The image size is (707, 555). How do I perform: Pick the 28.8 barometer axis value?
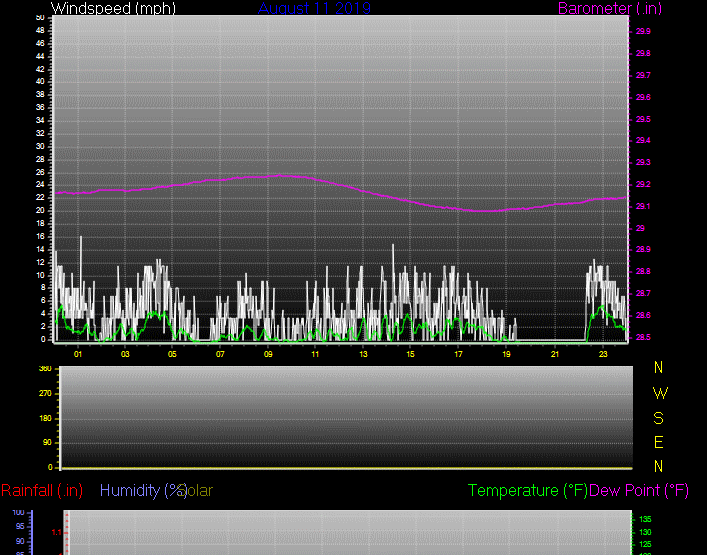[643, 271]
